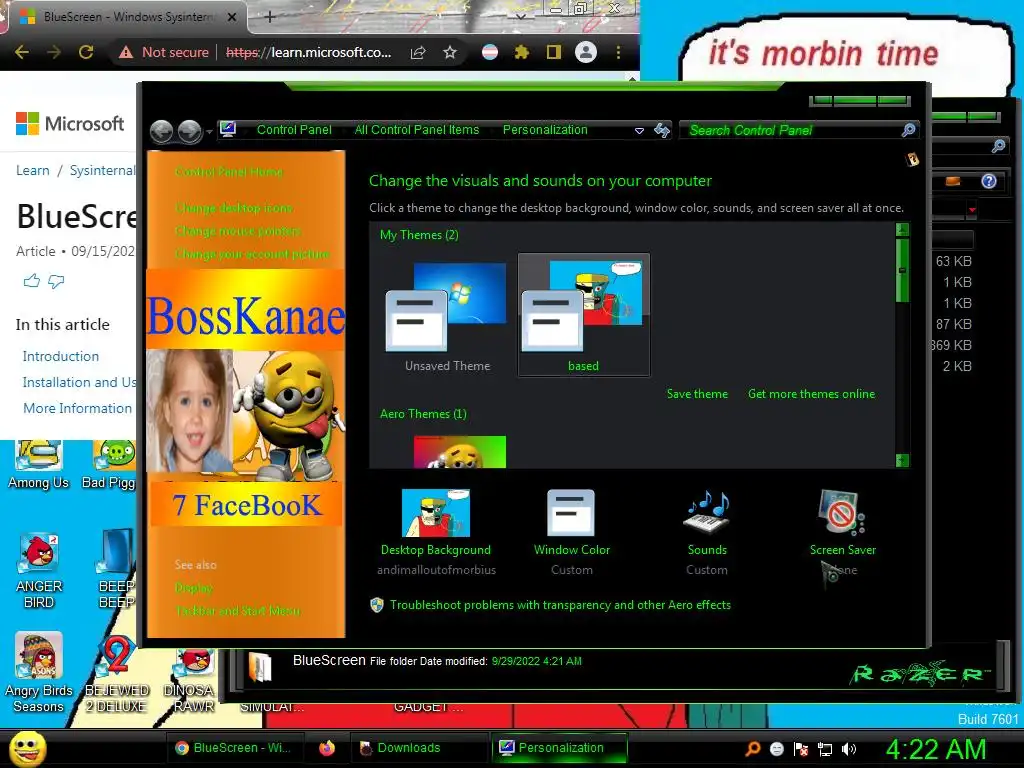Viewport: 1024px width, 768px height.
Task: Jump to Introduction section
Action: pyautogui.click(x=61, y=357)
